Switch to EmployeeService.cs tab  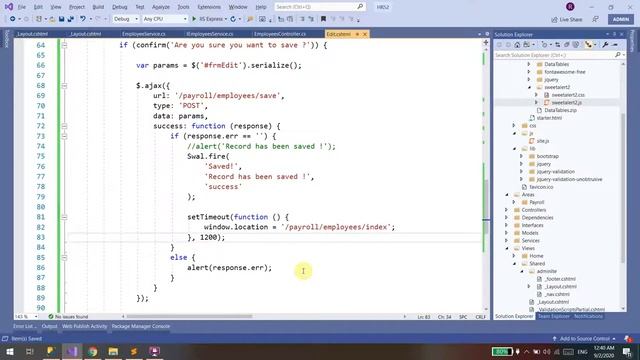144,34
